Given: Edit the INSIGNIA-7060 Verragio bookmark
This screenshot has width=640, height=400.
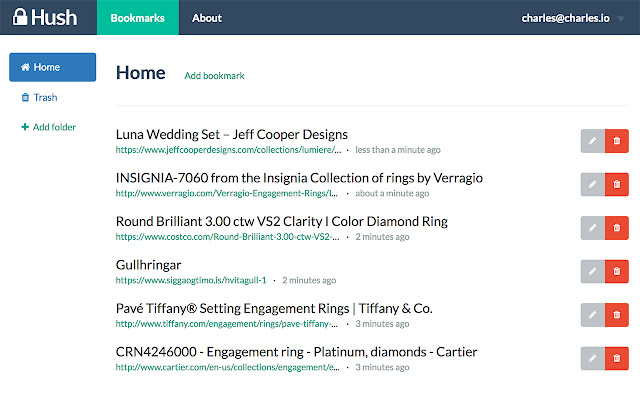Looking at the screenshot, I should click(x=592, y=185).
